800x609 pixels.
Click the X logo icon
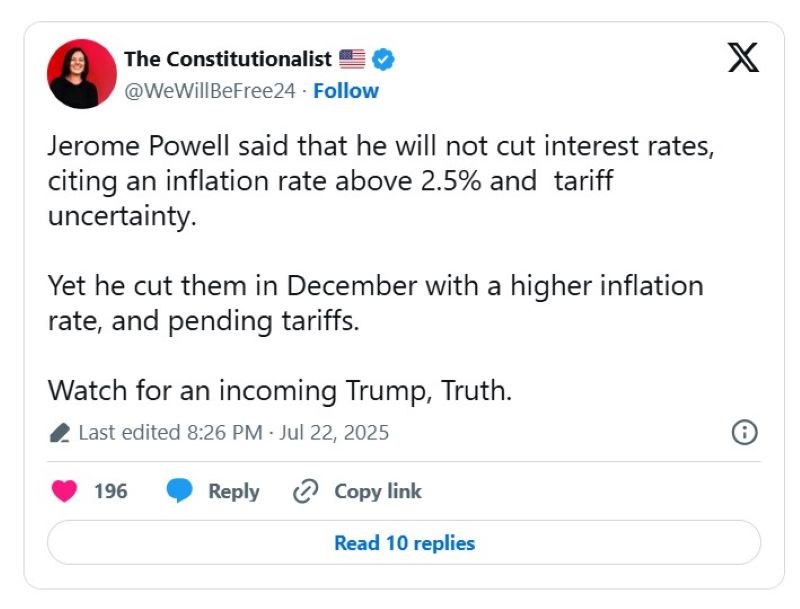point(742,58)
